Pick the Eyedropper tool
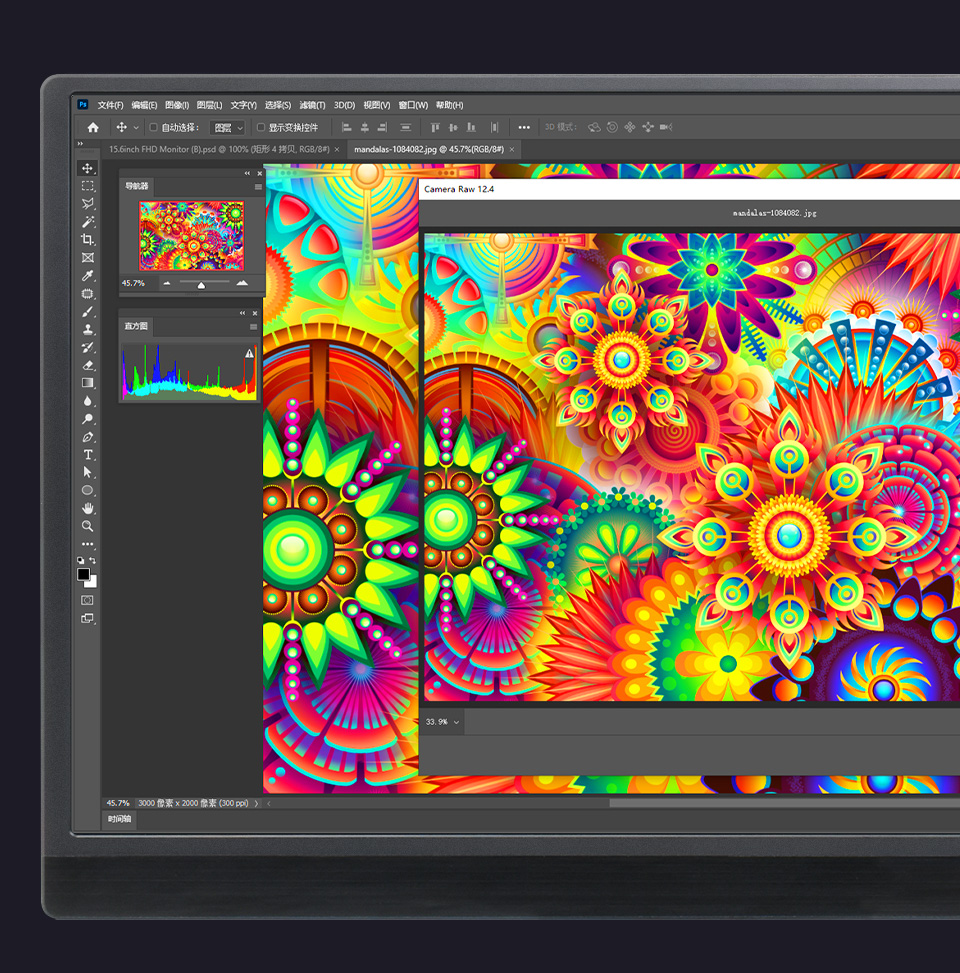Screen dimensions: 960x973 [88, 276]
